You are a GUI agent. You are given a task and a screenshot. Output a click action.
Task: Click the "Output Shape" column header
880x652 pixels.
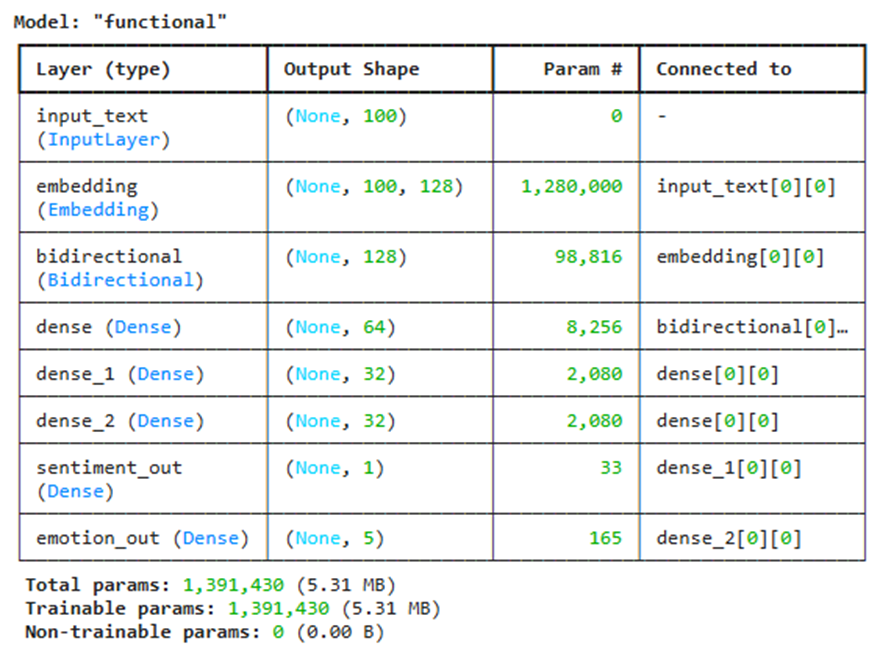[x=351, y=69]
